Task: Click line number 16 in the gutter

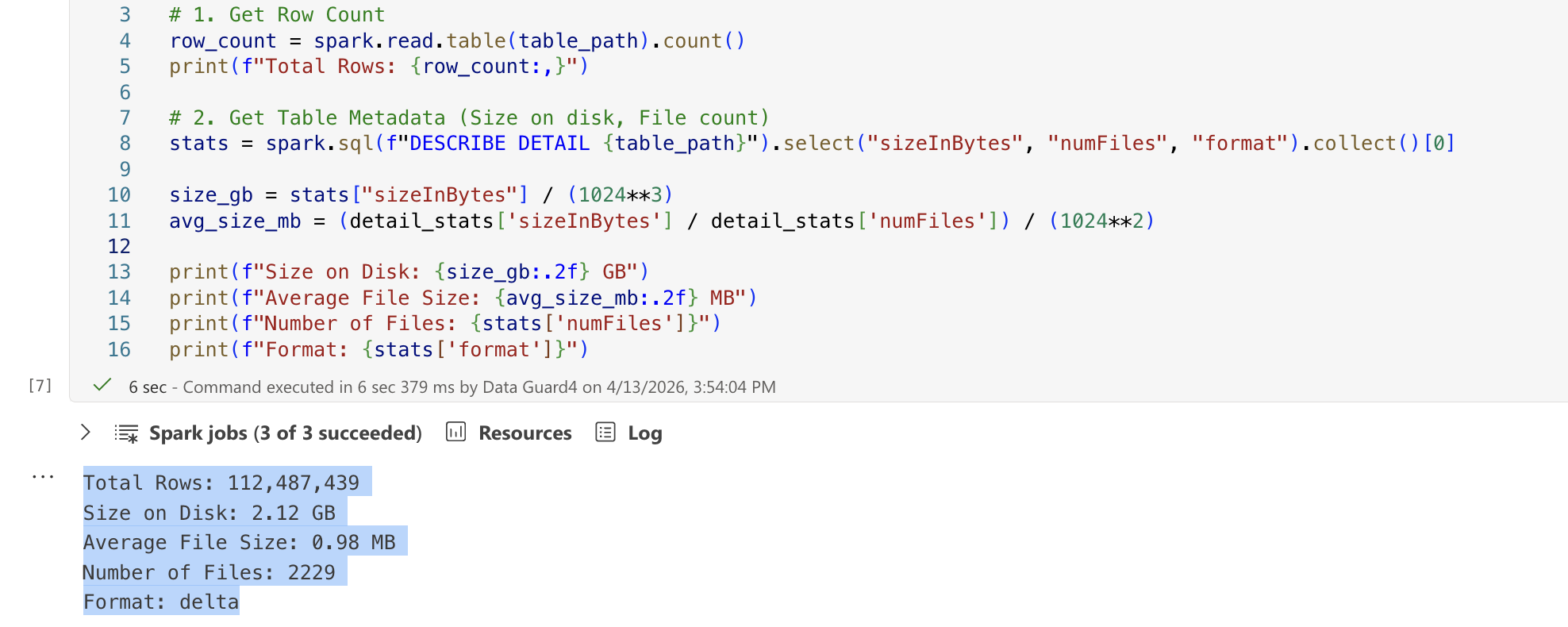Action: click(119, 350)
